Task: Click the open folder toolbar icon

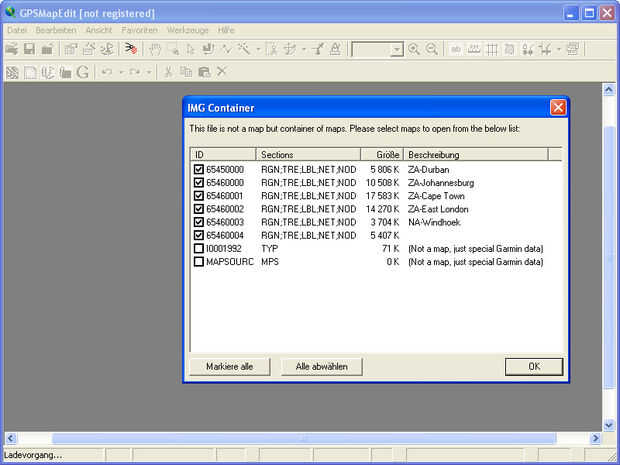Action: [11, 49]
